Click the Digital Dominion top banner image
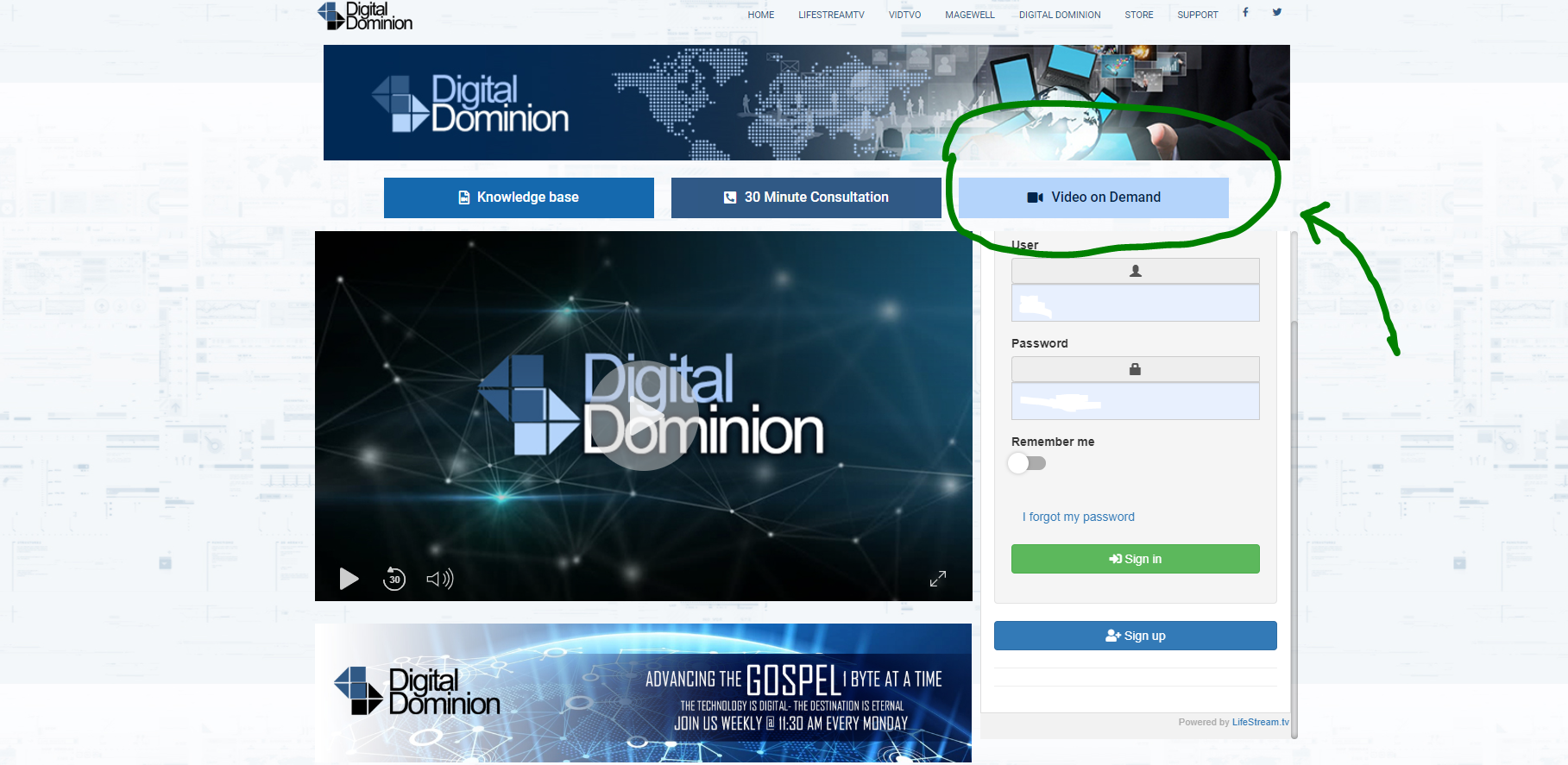This screenshot has height=765, width=1568. click(807, 103)
